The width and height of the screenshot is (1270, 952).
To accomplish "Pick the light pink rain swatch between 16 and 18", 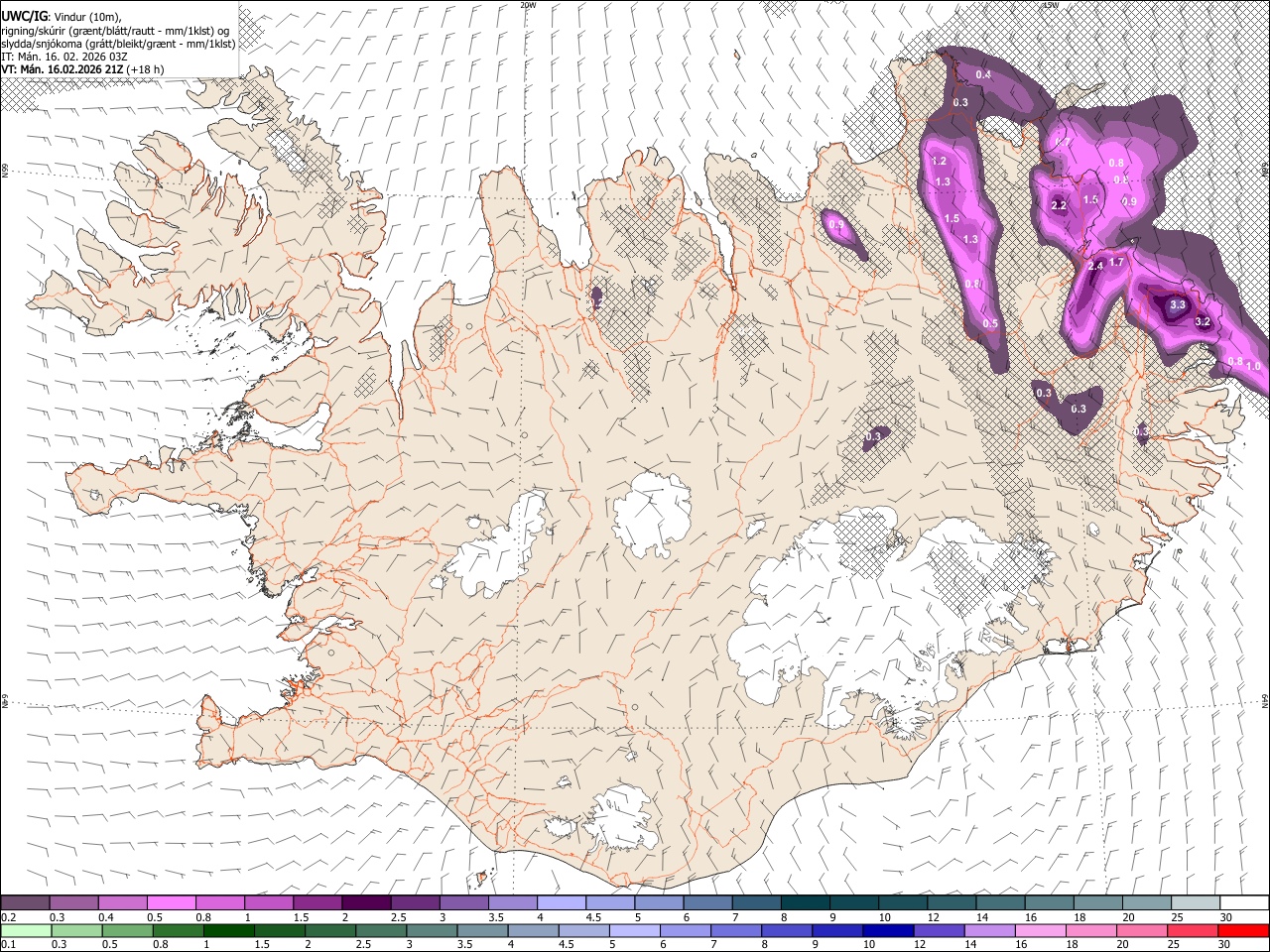I will [x=1042, y=930].
